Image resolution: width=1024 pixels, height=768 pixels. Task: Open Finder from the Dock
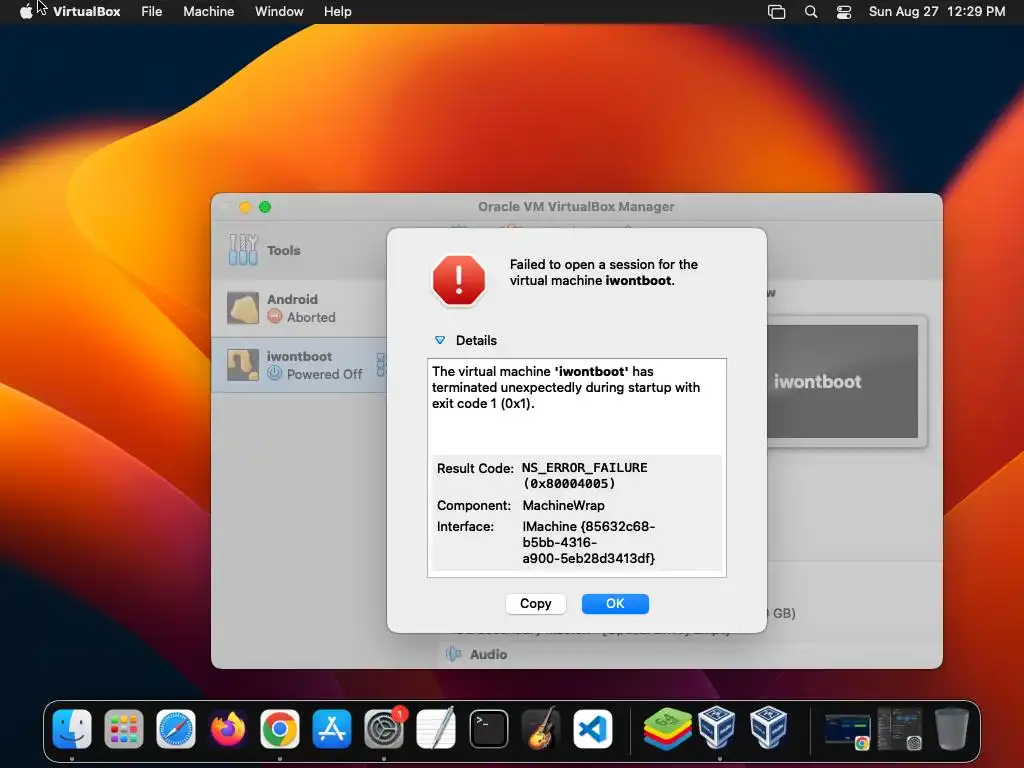coord(72,728)
